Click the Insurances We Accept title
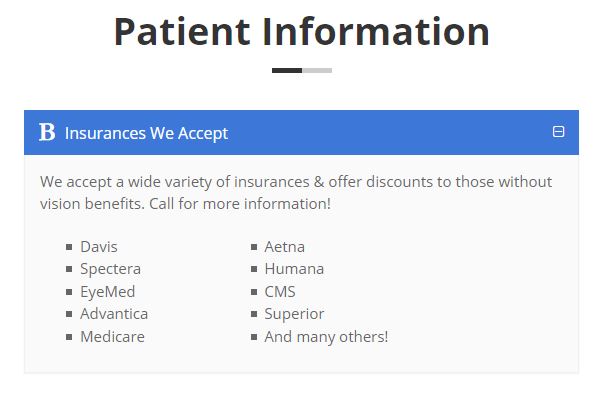Viewport: 603px width, 414px height. tap(146, 133)
